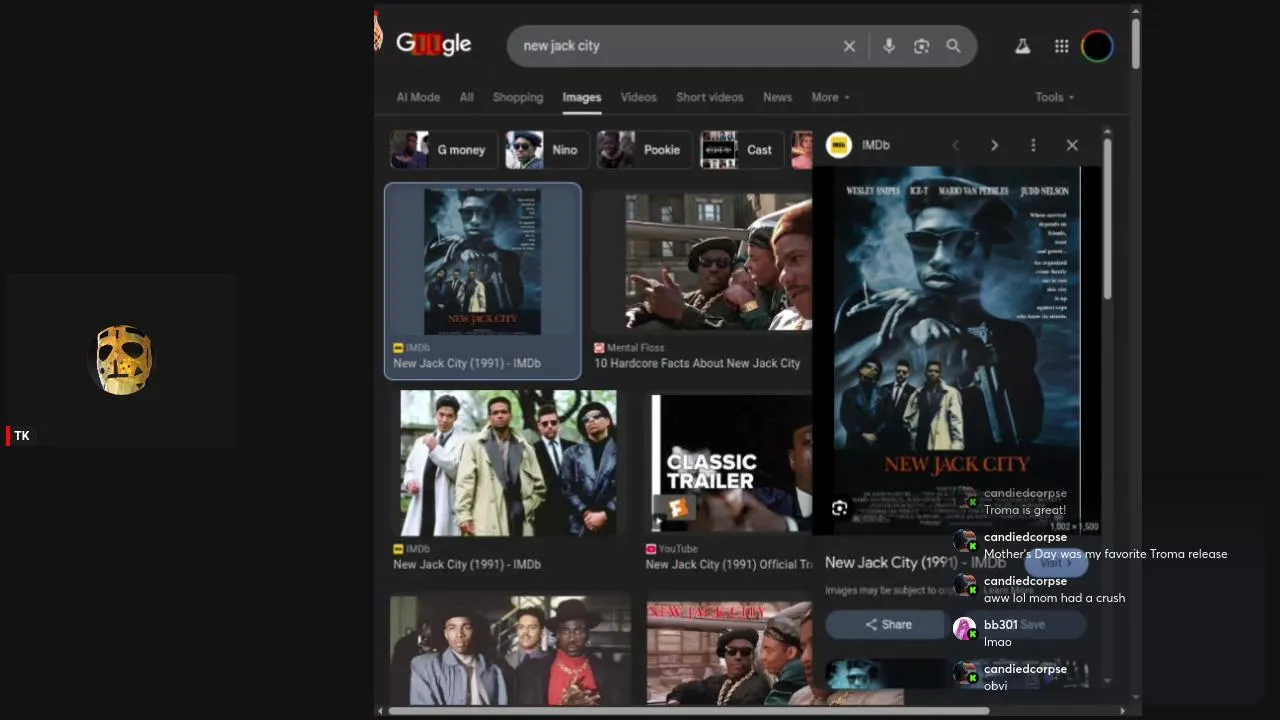Clear the search box with the X icon
Image resolution: width=1280 pixels, height=720 pixels.
[x=849, y=46]
